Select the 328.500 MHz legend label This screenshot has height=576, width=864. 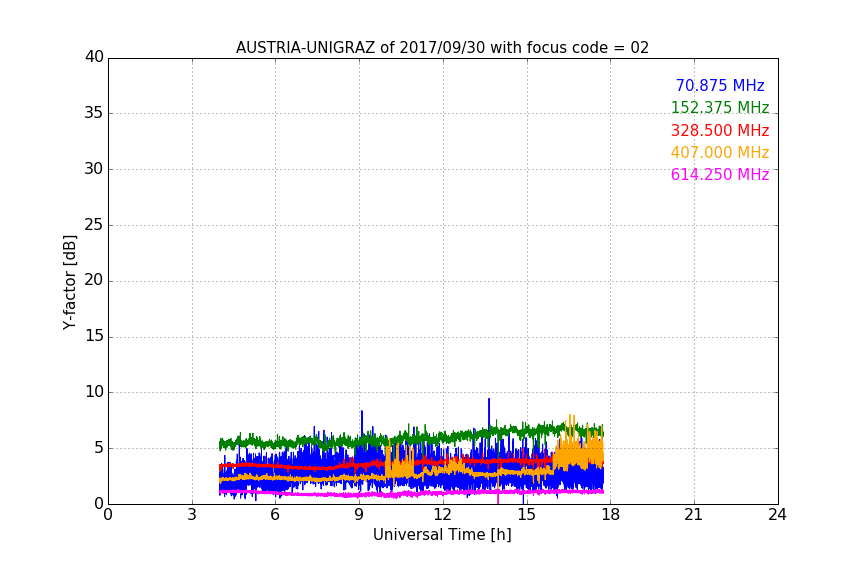tap(720, 130)
